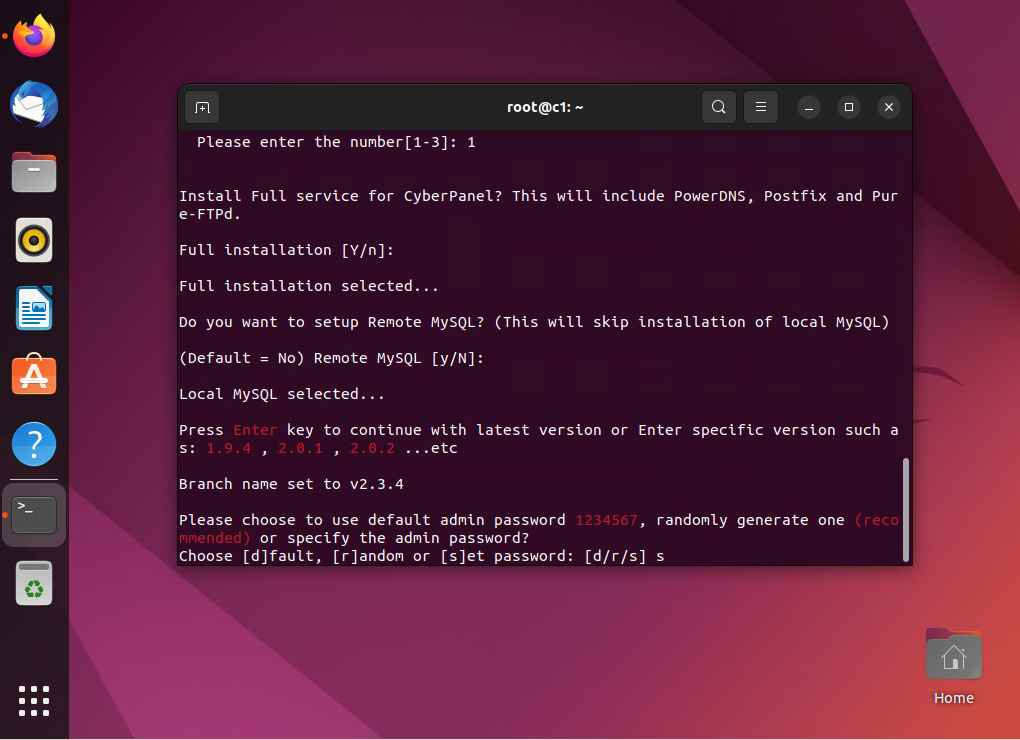
Task: Launch Thunderbird mail from the dock
Action: [x=34, y=105]
